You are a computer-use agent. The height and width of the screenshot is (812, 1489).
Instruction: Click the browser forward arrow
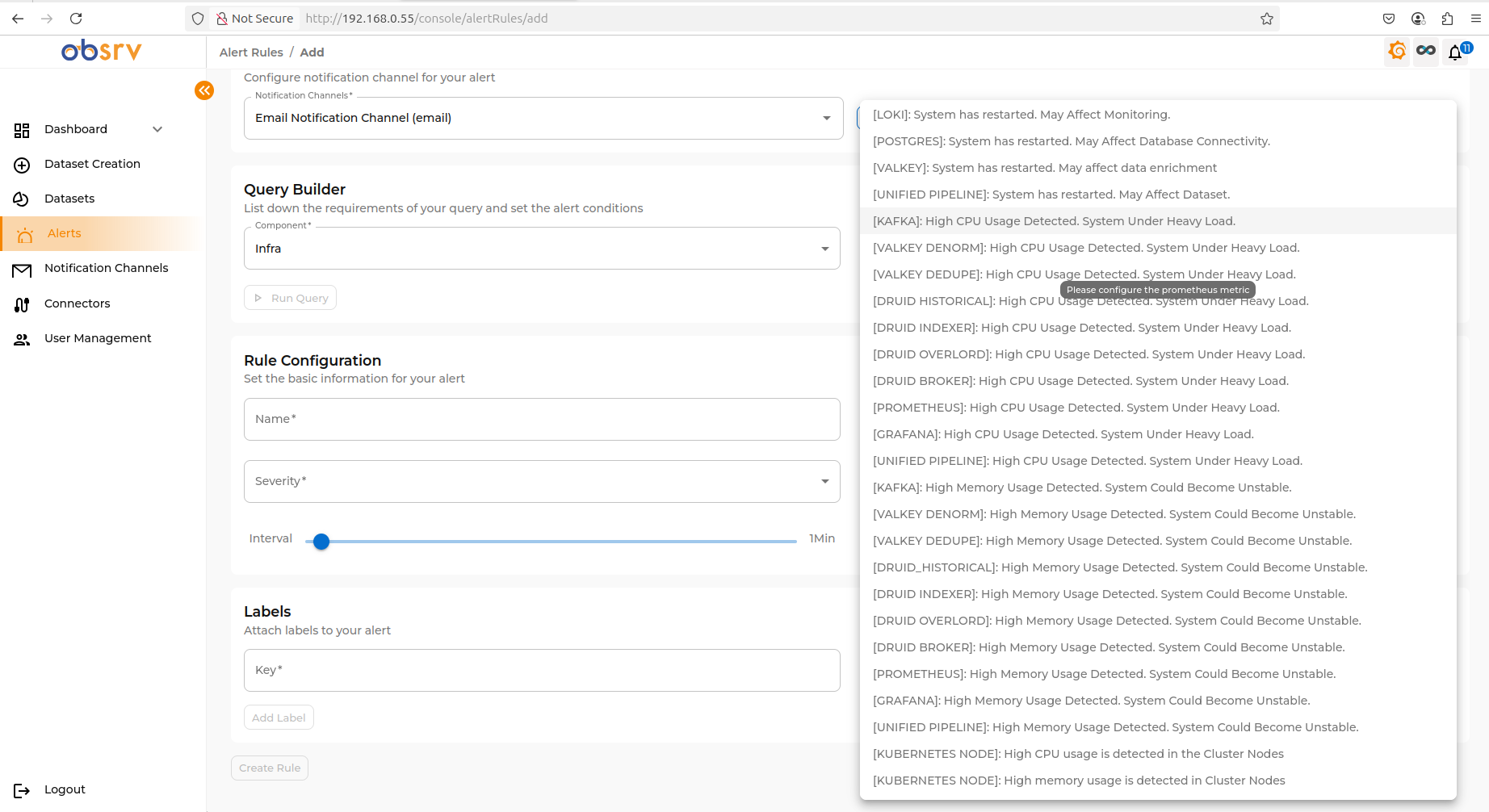click(47, 19)
